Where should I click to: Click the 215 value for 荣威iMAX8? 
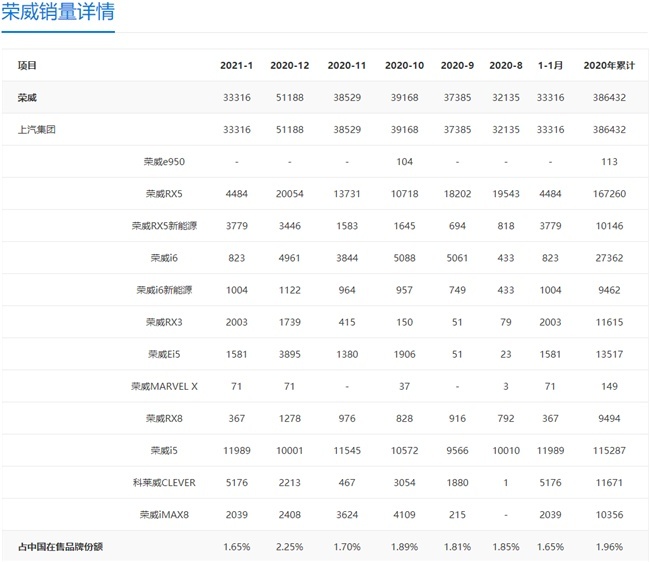[x=457, y=515]
